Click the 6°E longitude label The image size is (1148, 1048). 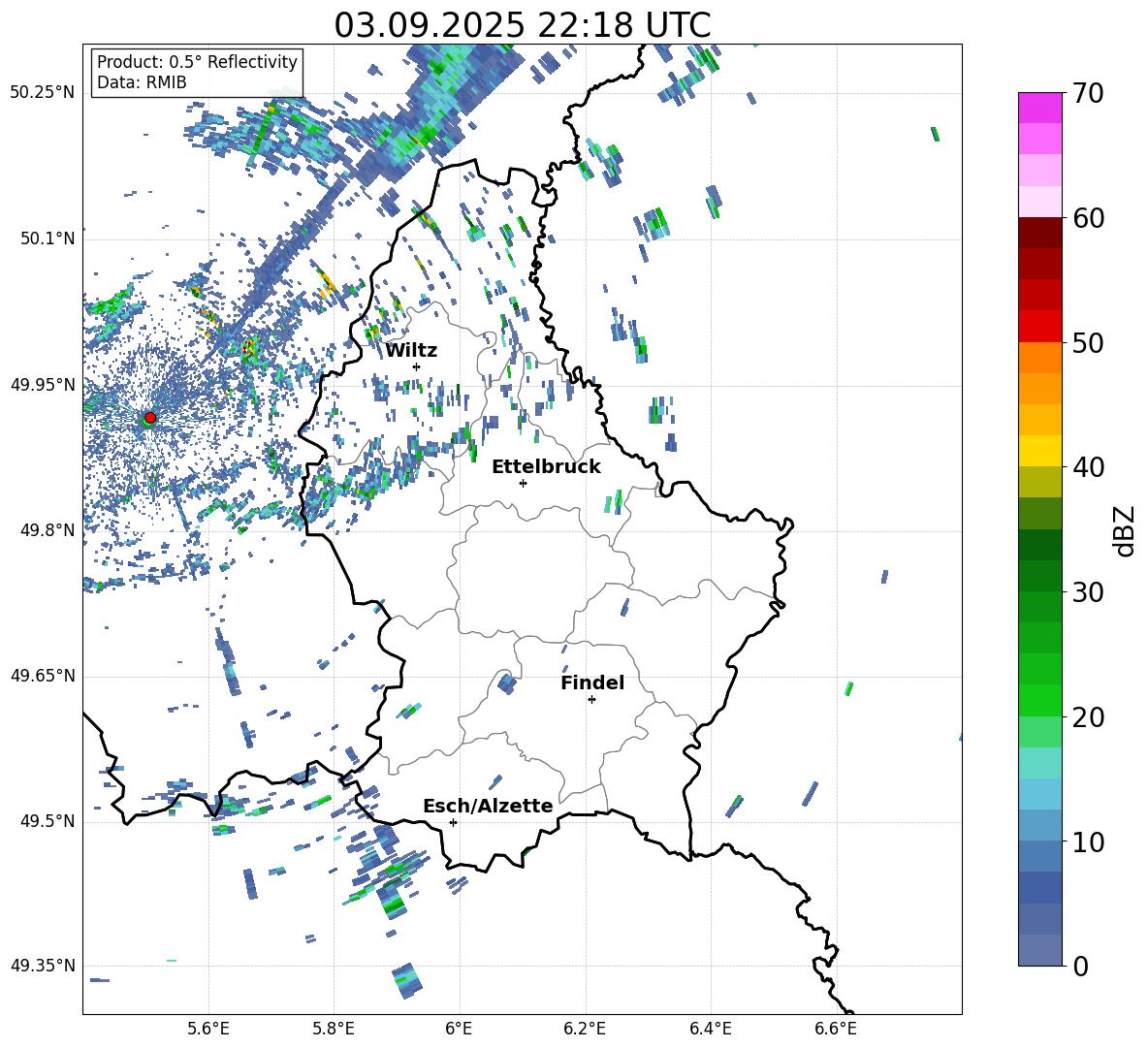click(x=459, y=1029)
